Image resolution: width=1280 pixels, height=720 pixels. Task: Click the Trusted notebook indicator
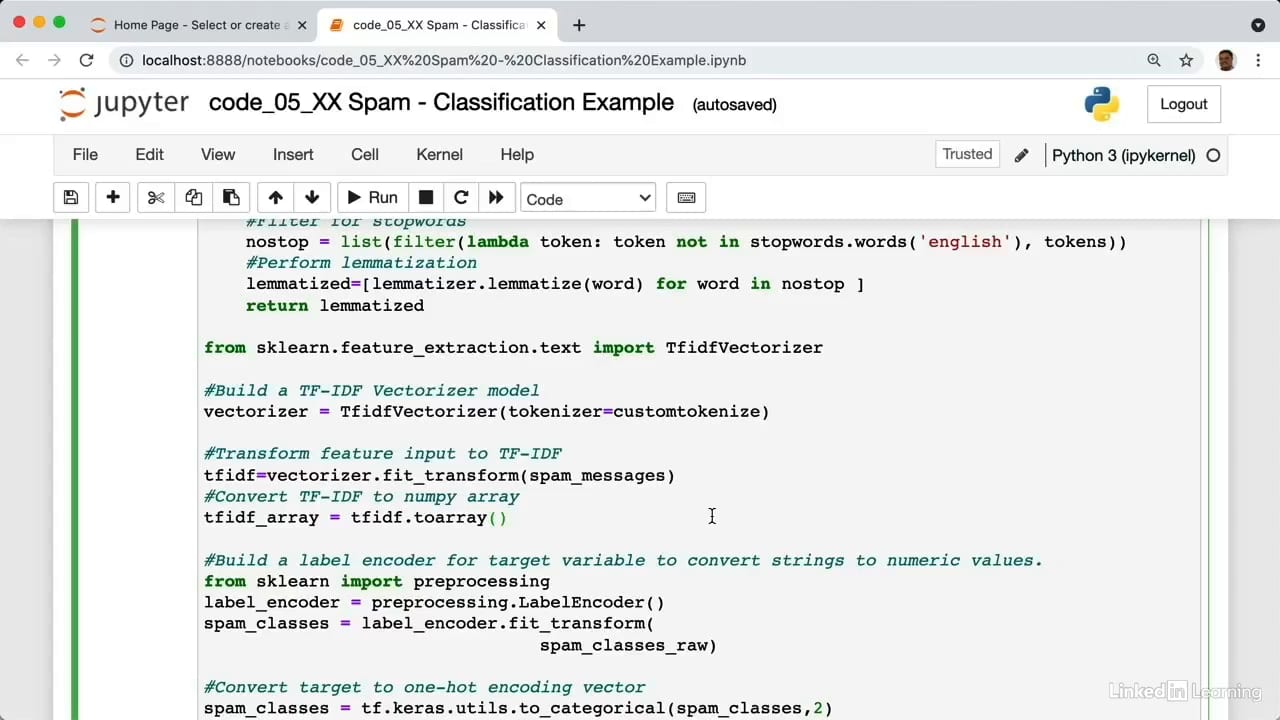pyautogui.click(x=967, y=154)
